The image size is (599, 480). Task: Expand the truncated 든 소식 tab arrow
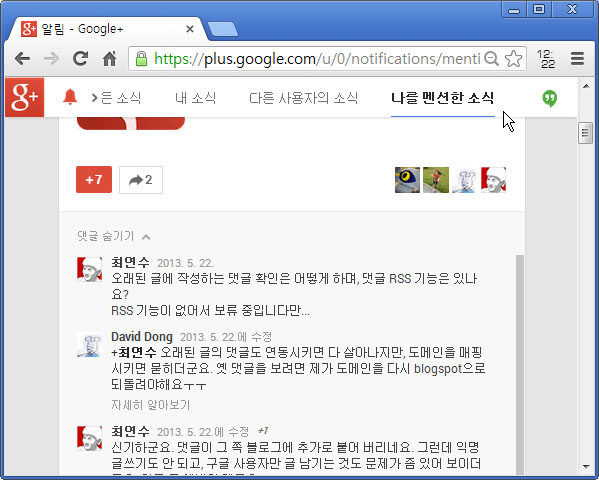(x=95, y=98)
